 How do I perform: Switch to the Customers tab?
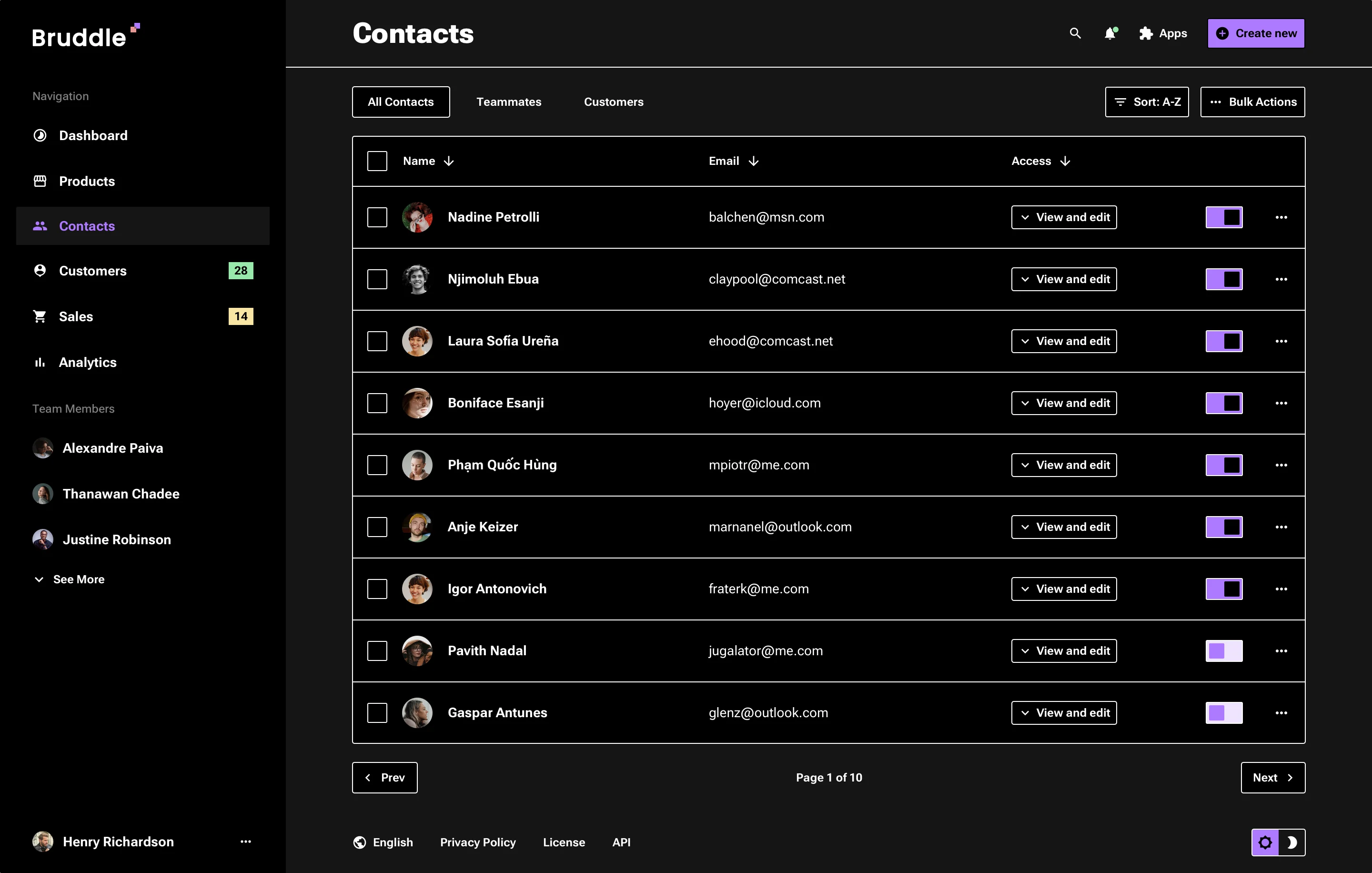coord(613,102)
